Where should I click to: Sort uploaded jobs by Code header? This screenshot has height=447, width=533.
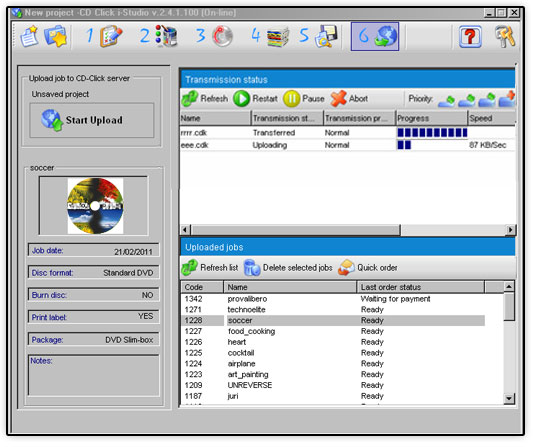pyautogui.click(x=202, y=288)
